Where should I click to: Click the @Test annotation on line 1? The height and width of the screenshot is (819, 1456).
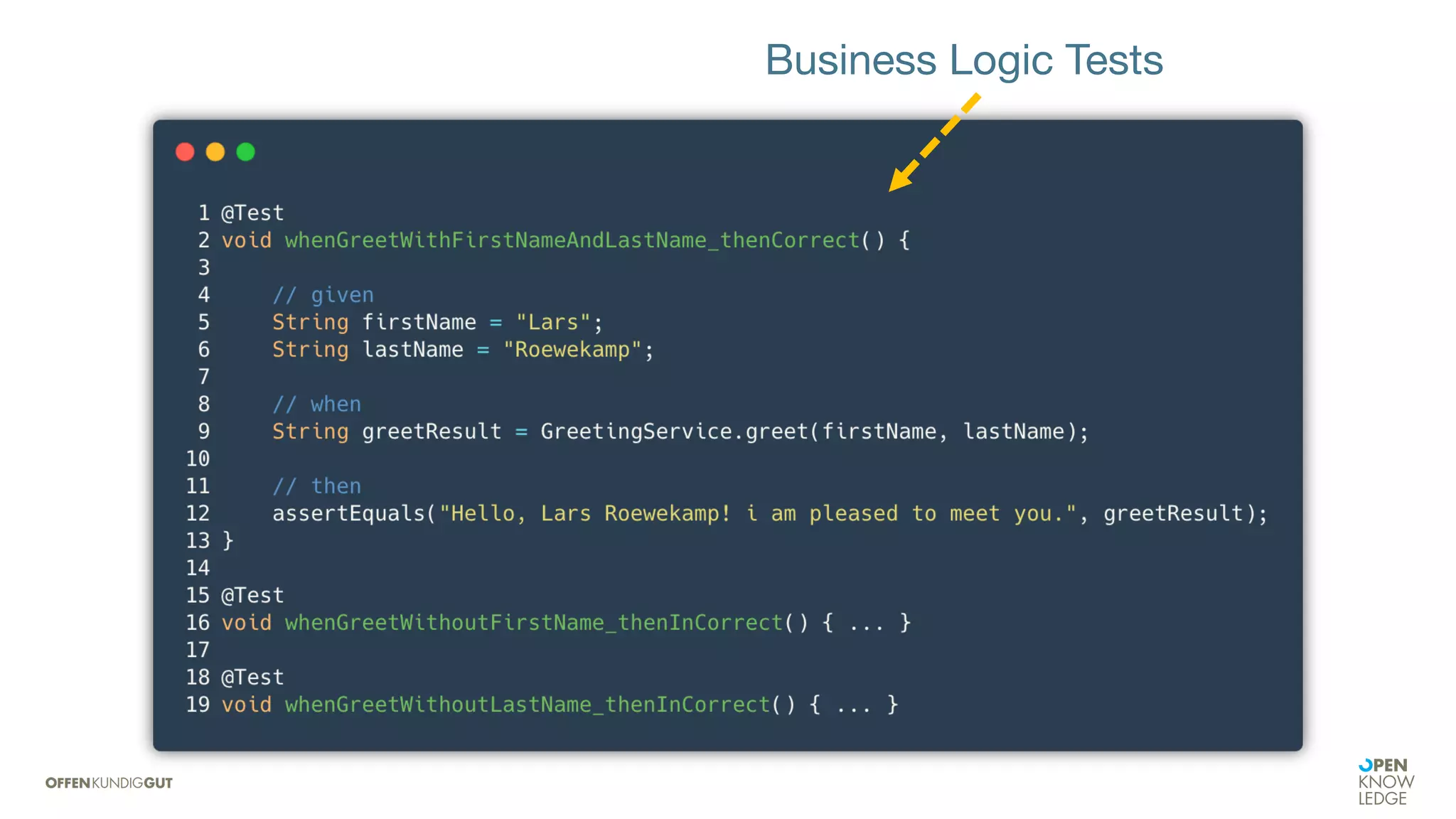coord(252,213)
